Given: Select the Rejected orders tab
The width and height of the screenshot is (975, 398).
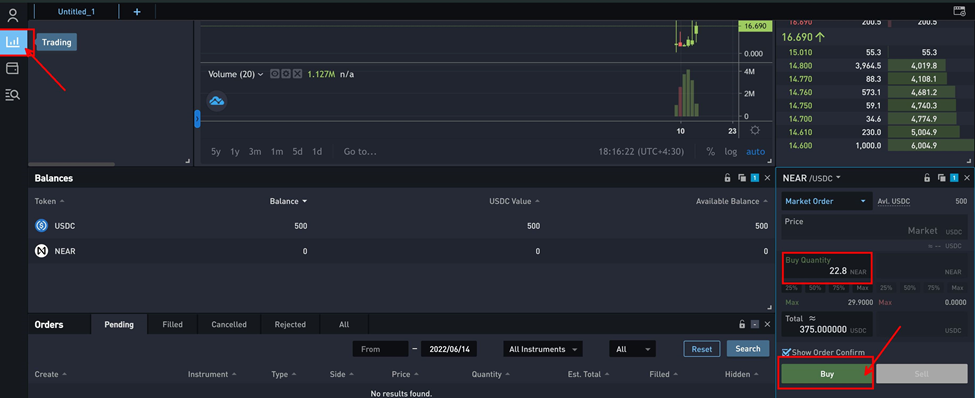Looking at the screenshot, I should (290, 325).
